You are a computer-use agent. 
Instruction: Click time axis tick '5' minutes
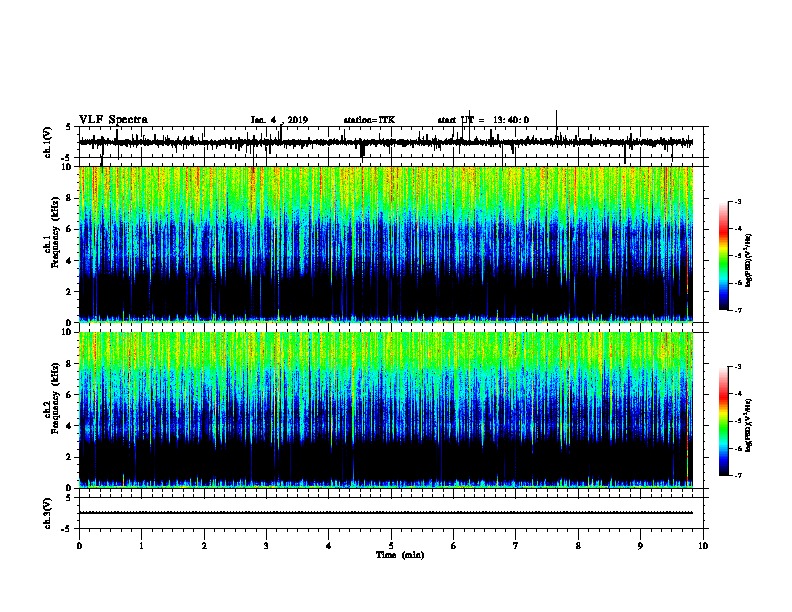pyautogui.click(x=391, y=546)
